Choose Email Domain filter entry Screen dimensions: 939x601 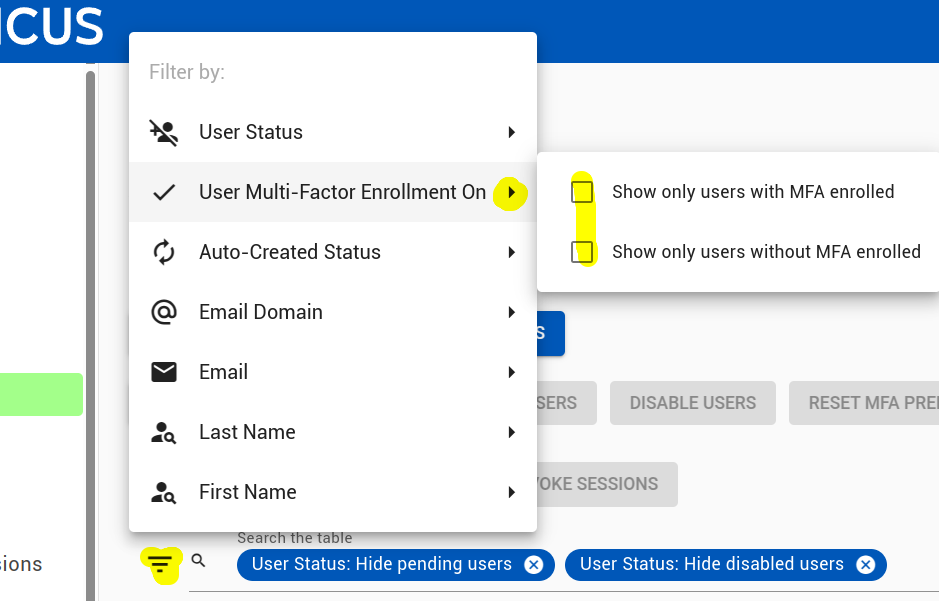point(333,312)
